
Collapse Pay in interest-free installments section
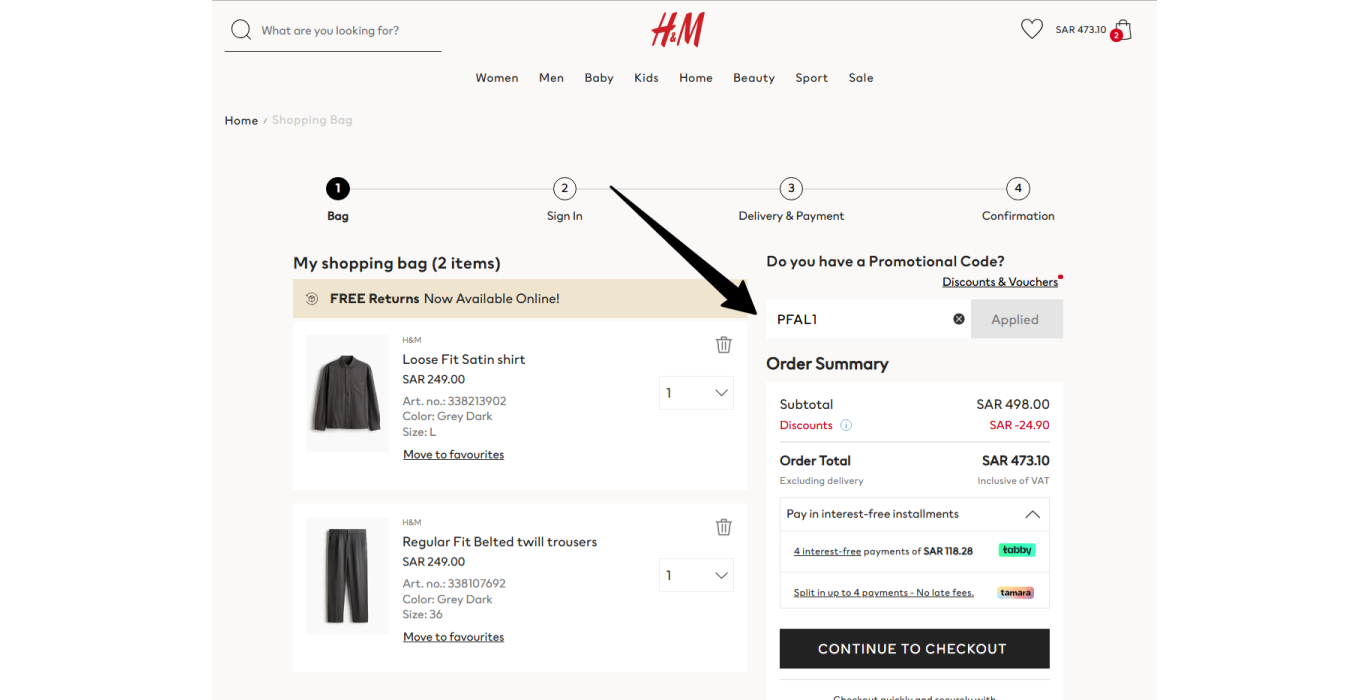(1033, 514)
